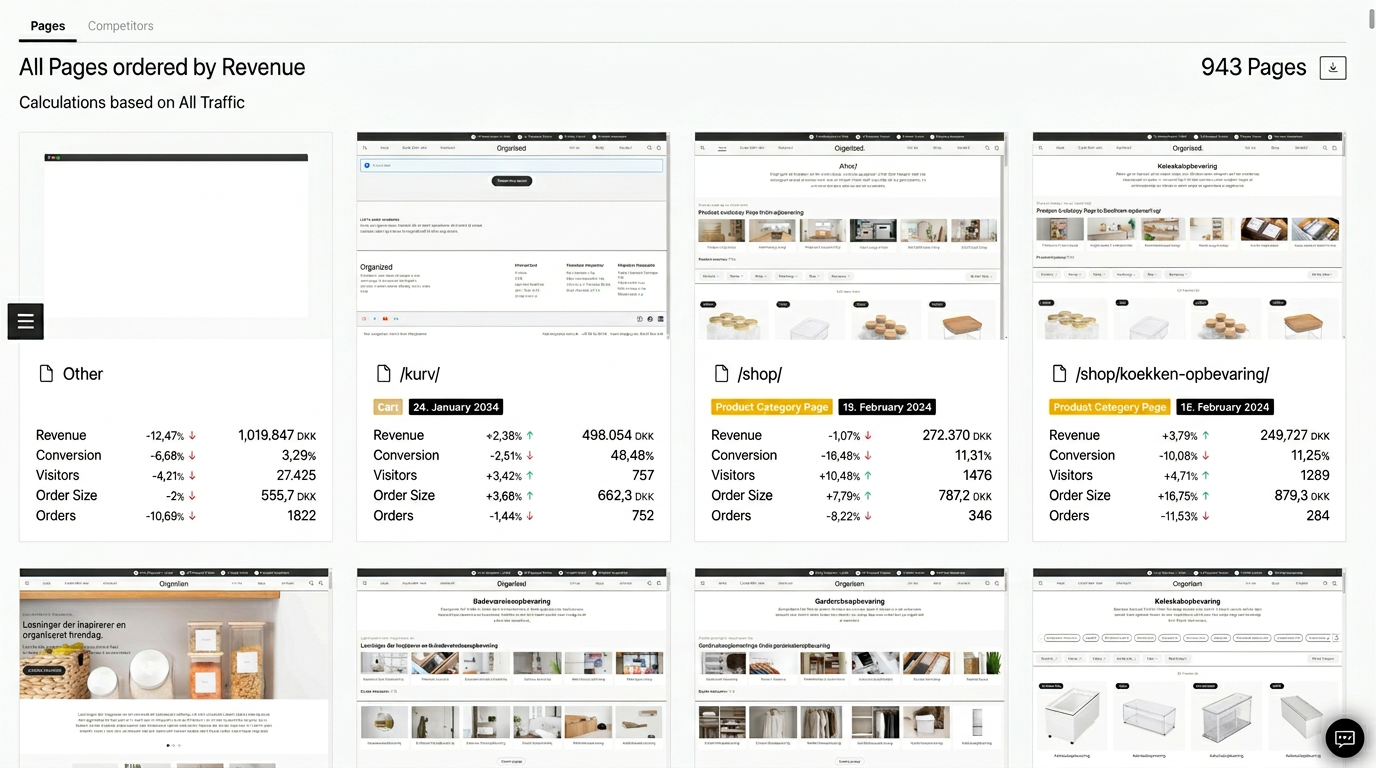Click the 16. February 2024 date badge
This screenshot has height=768, width=1376.
tap(1225, 407)
